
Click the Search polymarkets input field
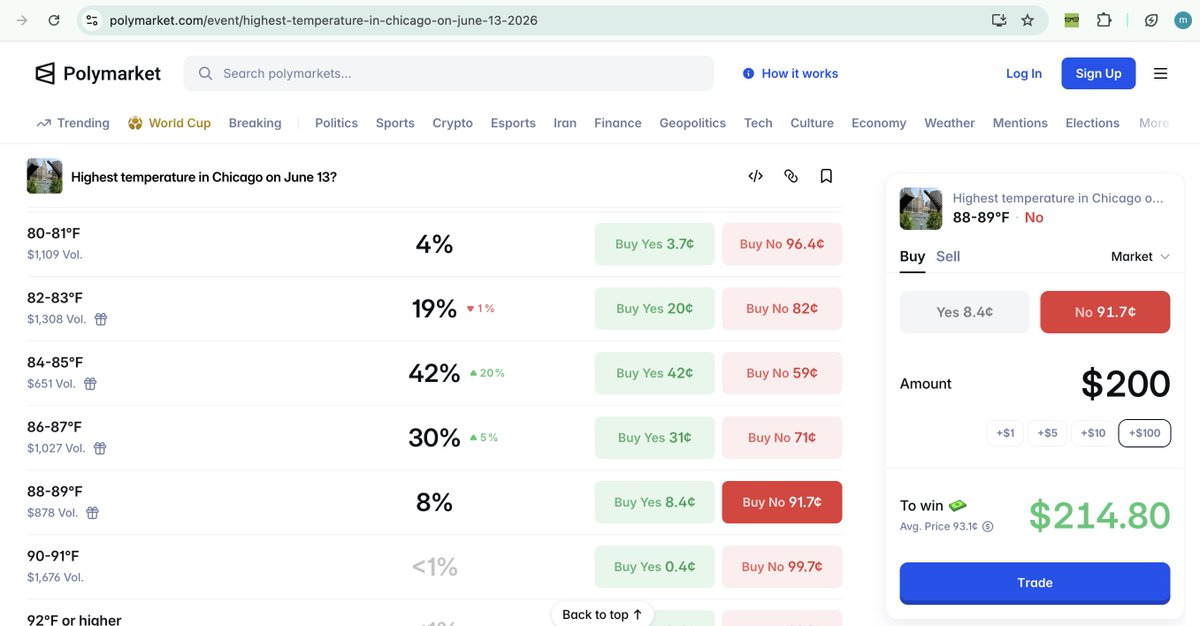[448, 73]
